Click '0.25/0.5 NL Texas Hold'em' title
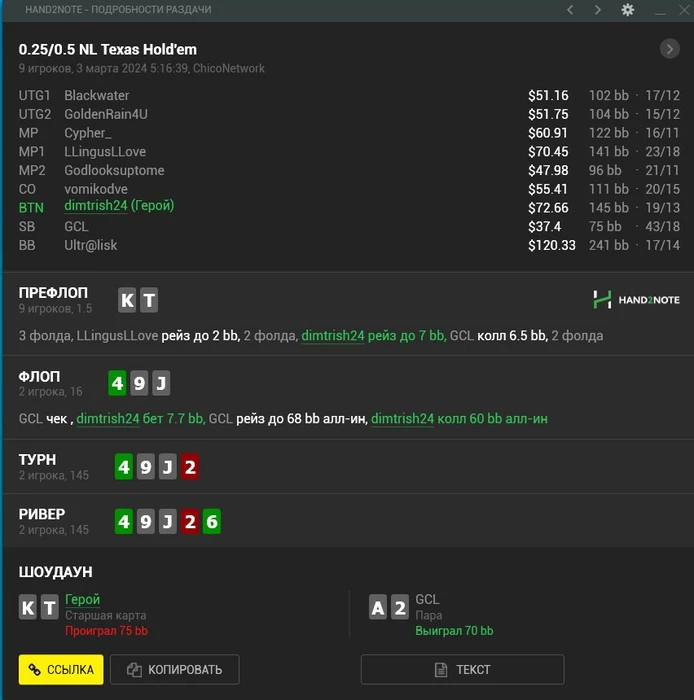Screen dimensions: 694x700 click(x=108, y=50)
